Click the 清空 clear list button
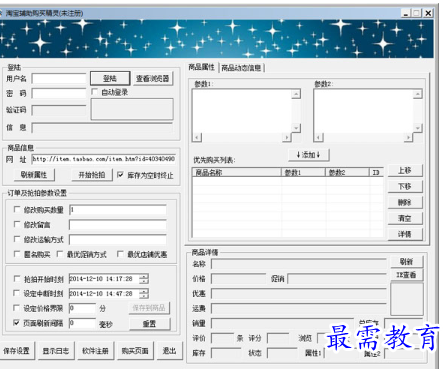 pyautogui.click(x=405, y=218)
